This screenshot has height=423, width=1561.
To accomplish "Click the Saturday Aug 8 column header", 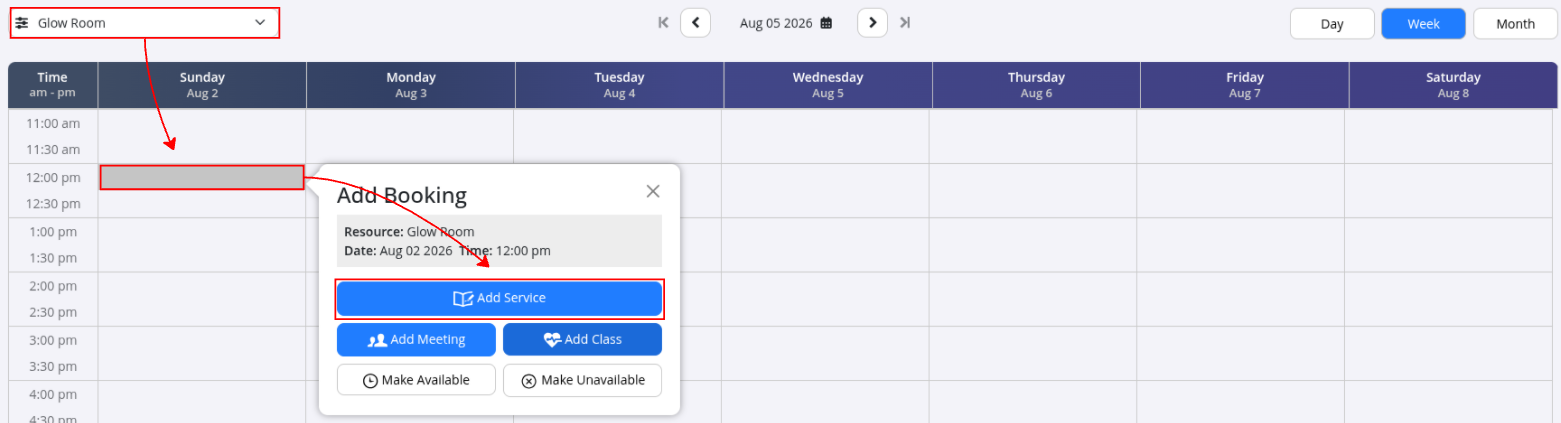I will pos(1453,85).
